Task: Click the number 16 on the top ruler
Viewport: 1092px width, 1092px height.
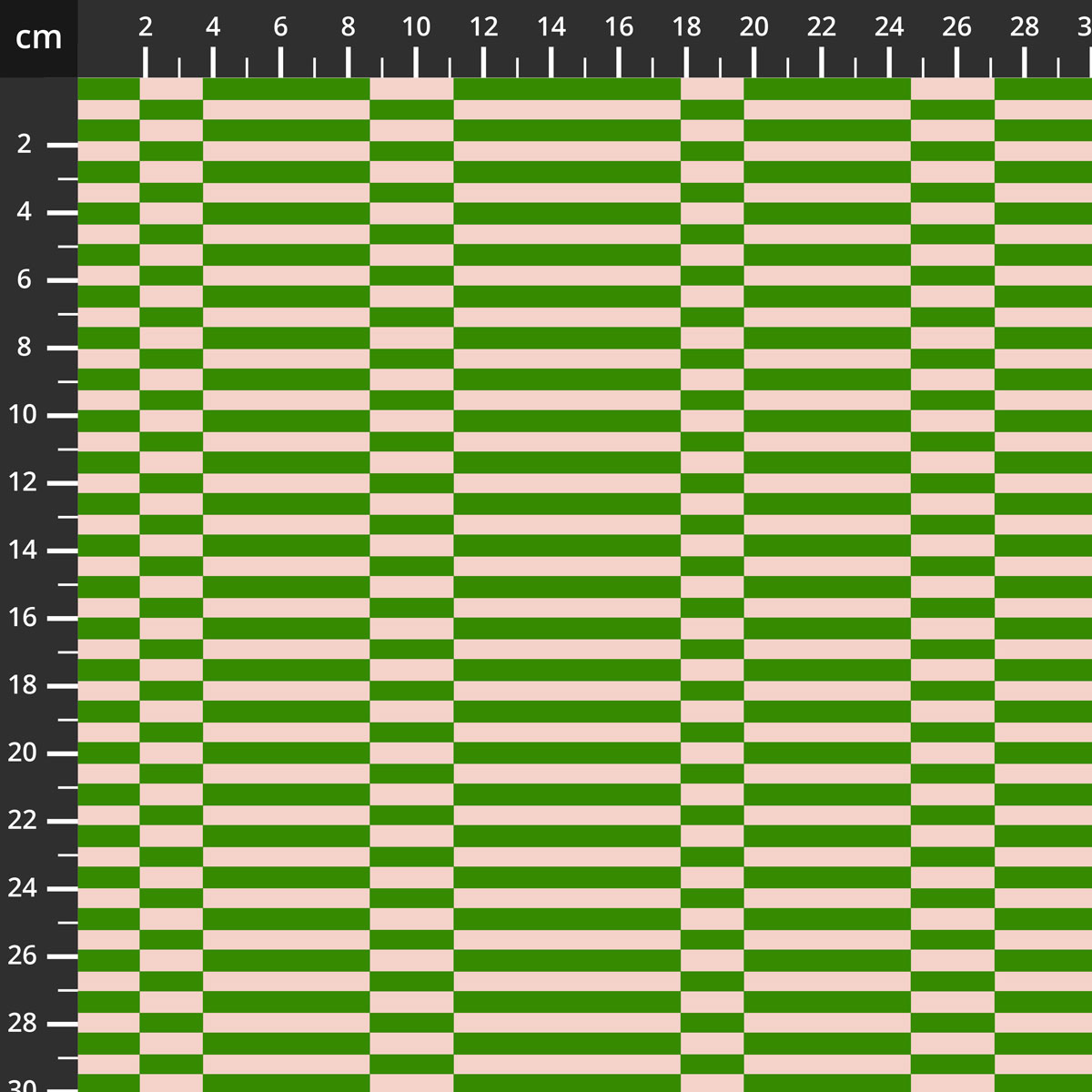Action: (x=620, y=26)
